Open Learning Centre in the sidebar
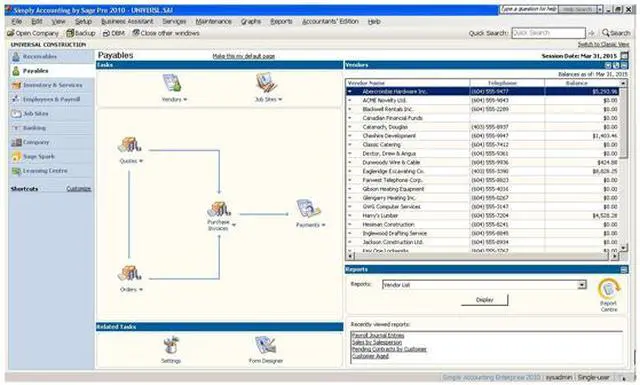640x385 pixels. click(51, 171)
